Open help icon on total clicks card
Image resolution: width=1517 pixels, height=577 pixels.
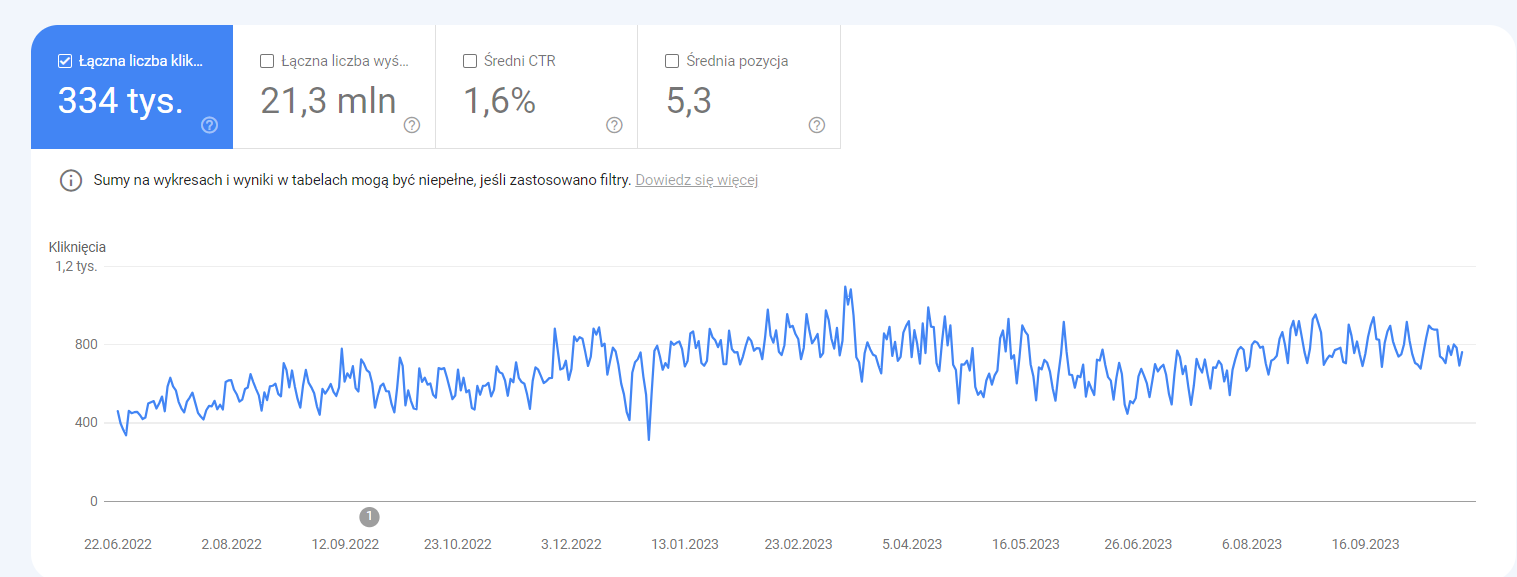[209, 125]
